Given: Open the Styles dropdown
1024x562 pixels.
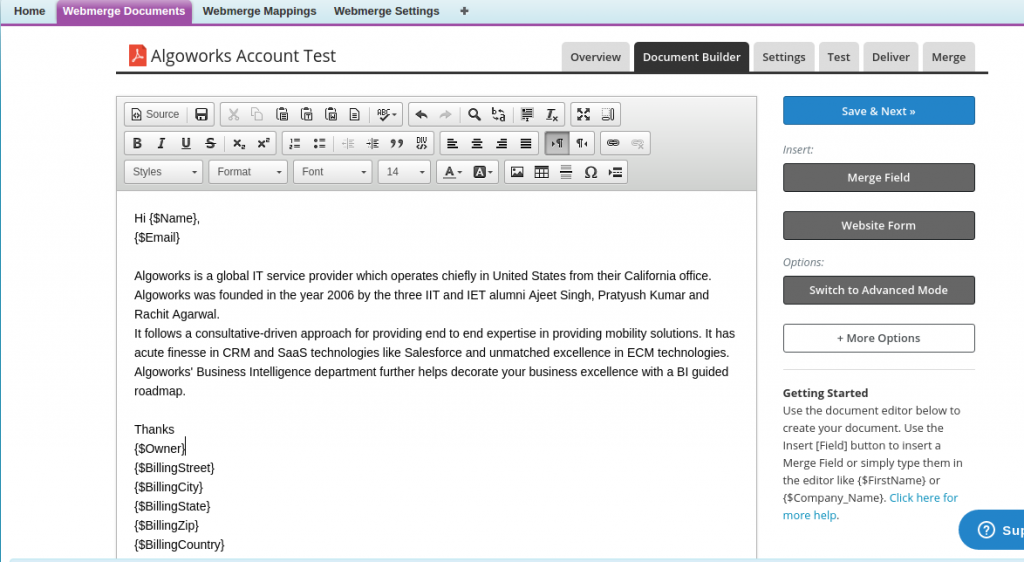Looking at the screenshot, I should (x=163, y=172).
